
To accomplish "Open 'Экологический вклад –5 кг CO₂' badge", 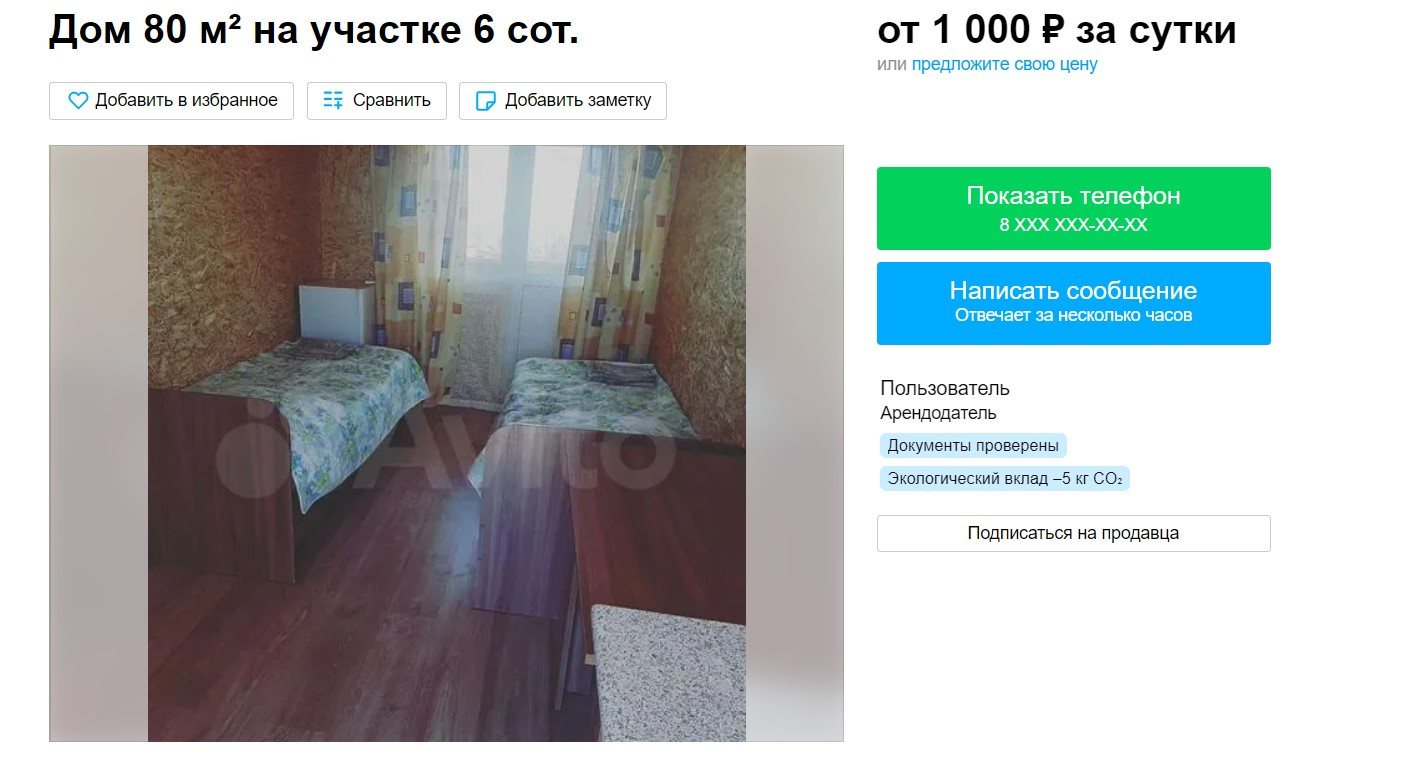I will (1005, 479).
